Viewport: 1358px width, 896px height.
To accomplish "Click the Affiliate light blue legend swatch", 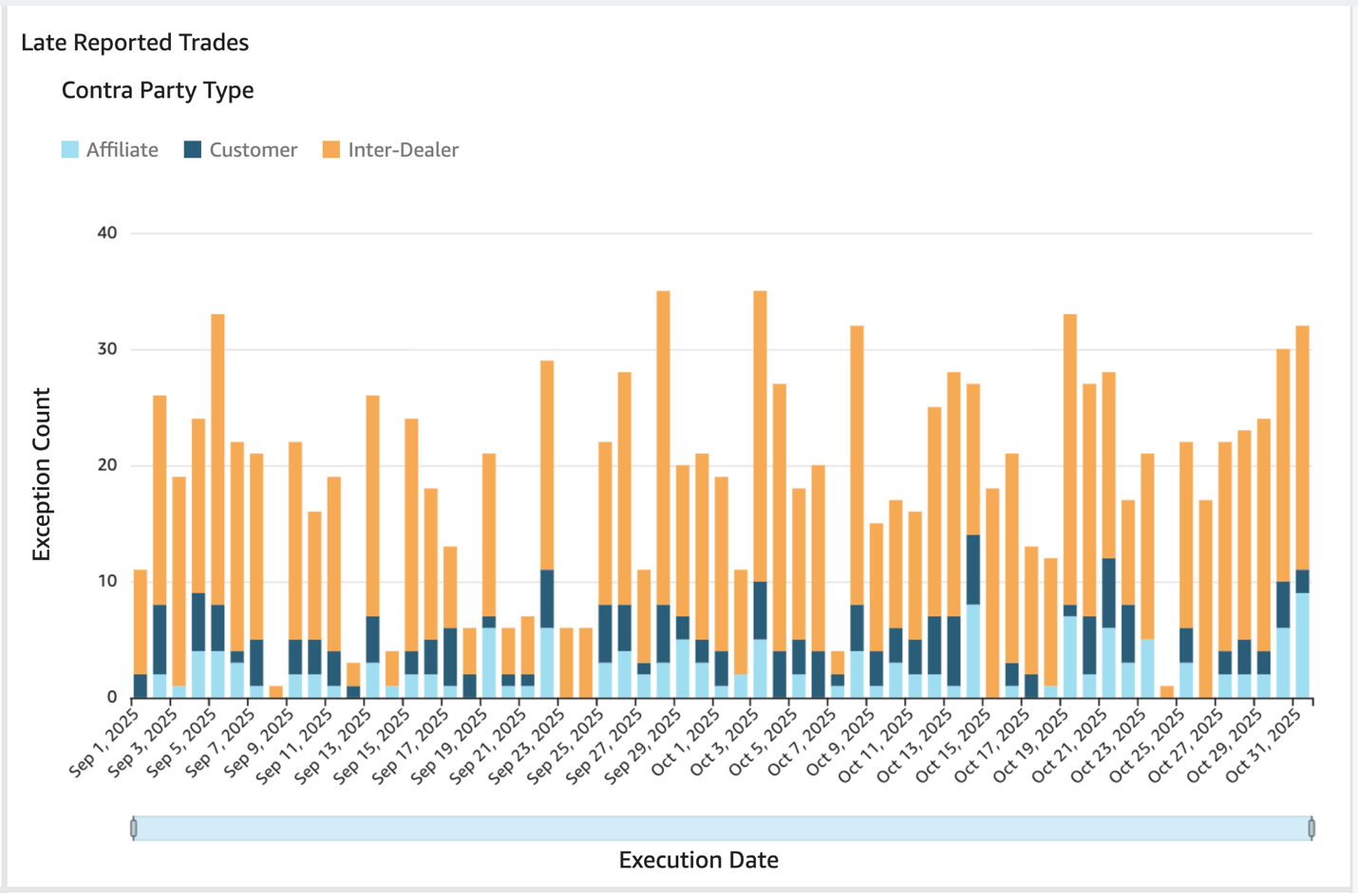I will pos(70,150).
